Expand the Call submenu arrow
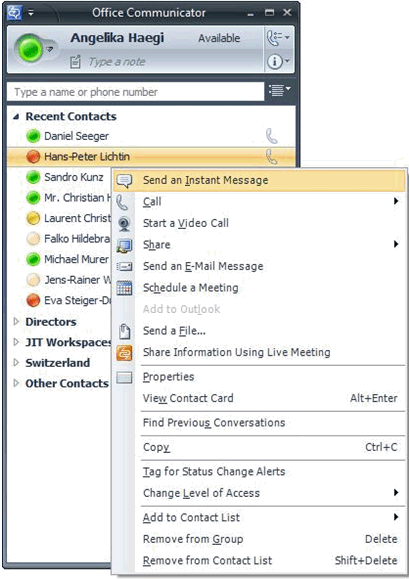Image resolution: width=409 pixels, height=579 pixels. coord(396,201)
